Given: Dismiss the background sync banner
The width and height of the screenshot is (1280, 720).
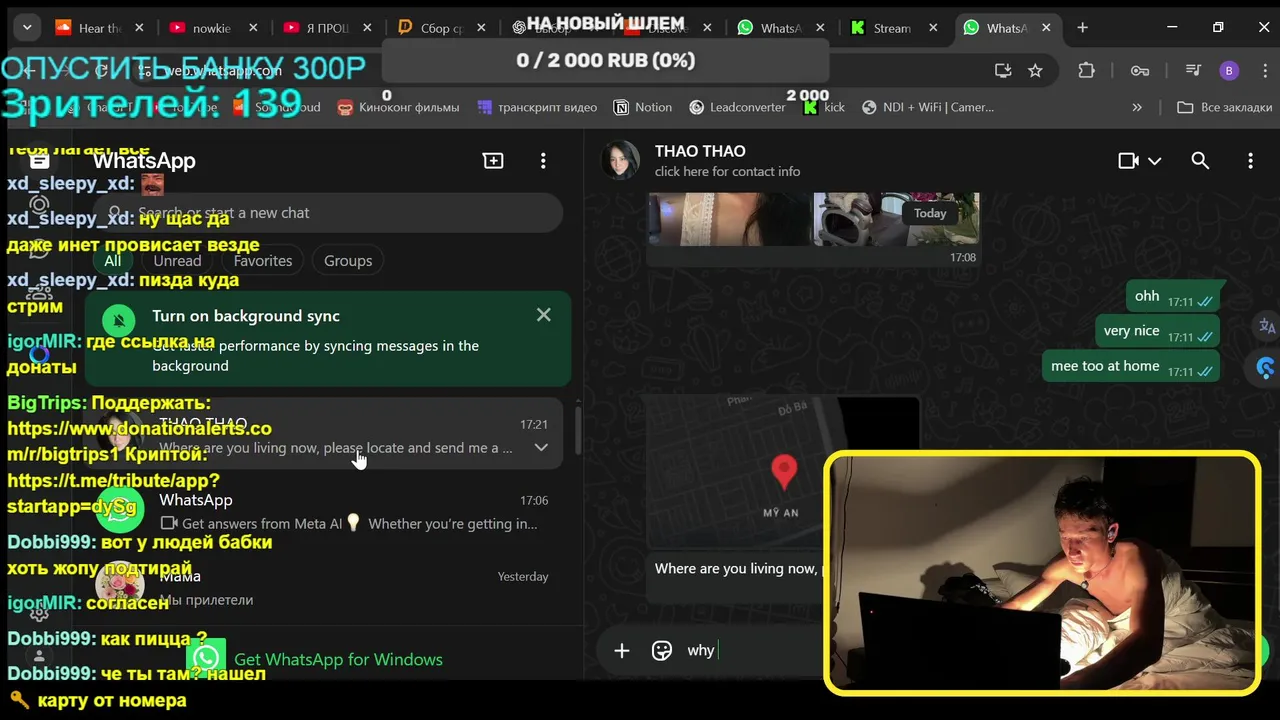Looking at the screenshot, I should [543, 315].
